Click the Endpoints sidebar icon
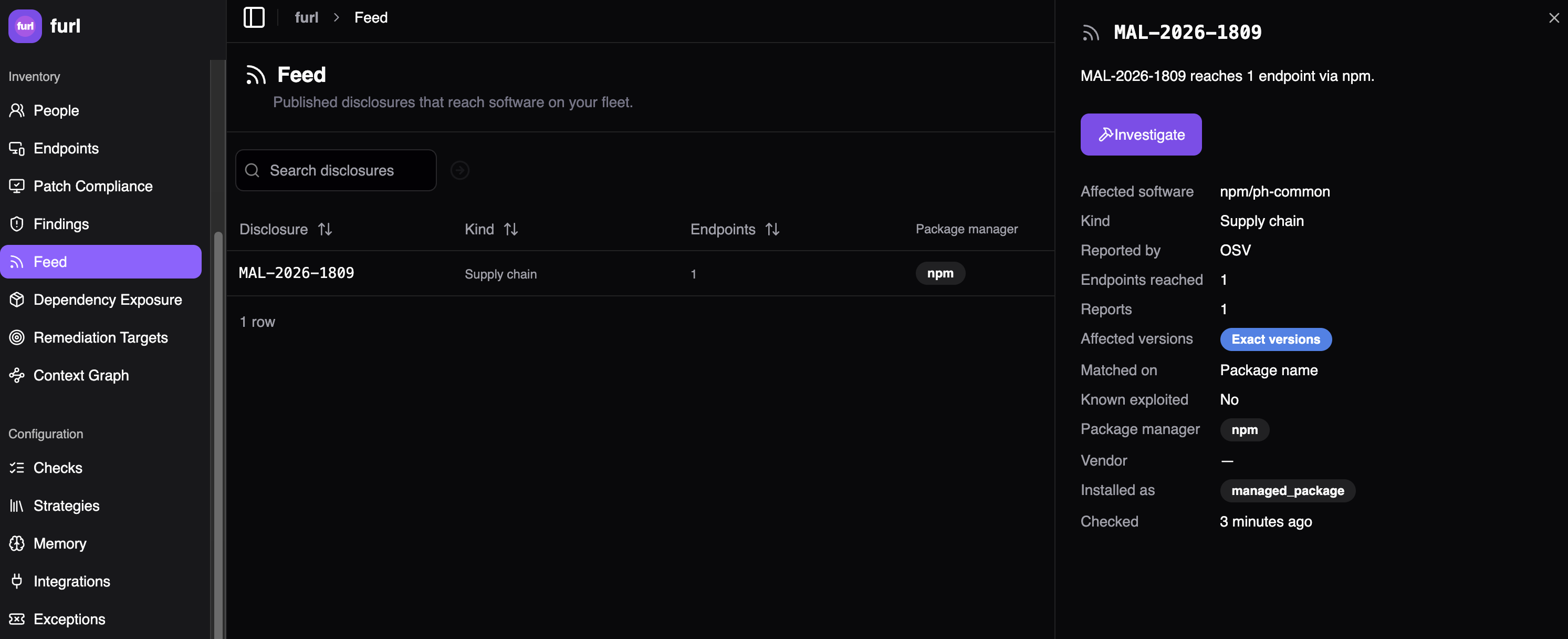The height and width of the screenshot is (639, 1568). 17,148
